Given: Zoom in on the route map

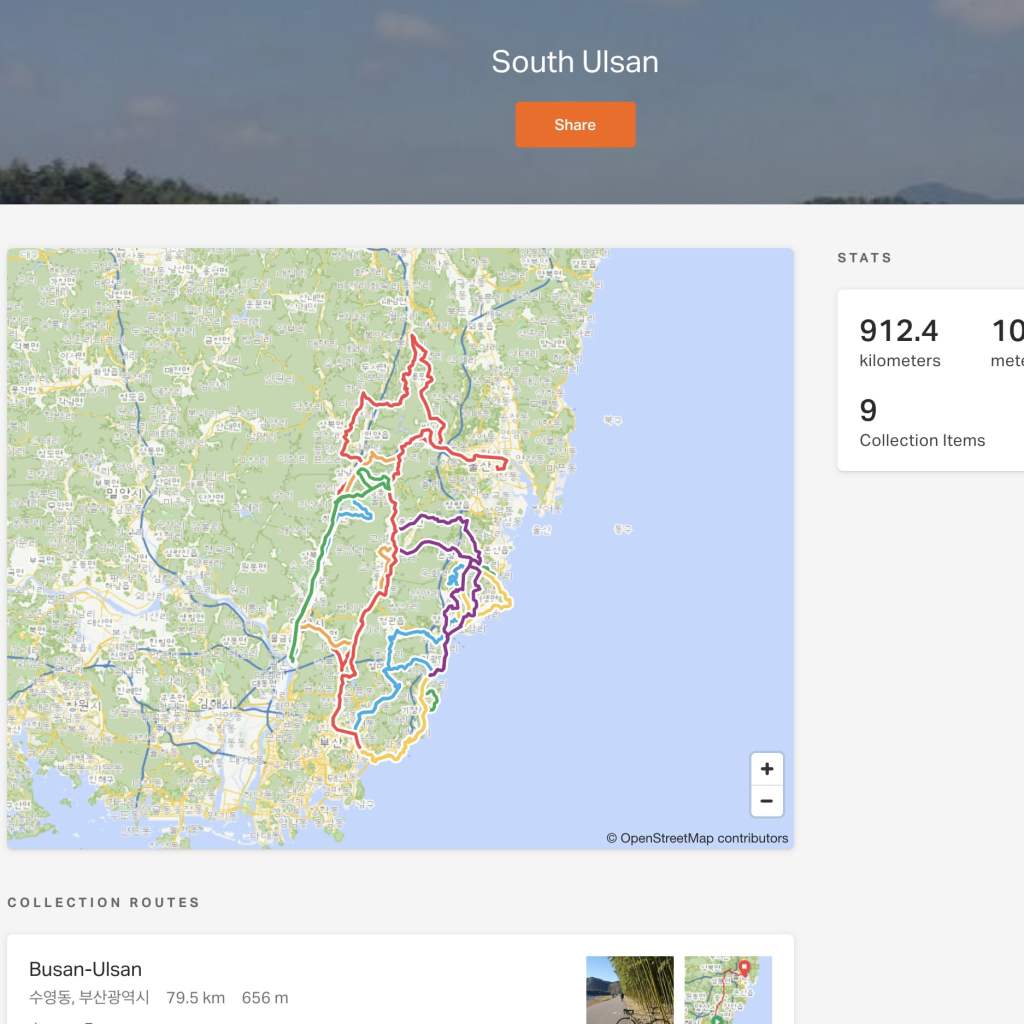Looking at the screenshot, I should tap(767, 769).
